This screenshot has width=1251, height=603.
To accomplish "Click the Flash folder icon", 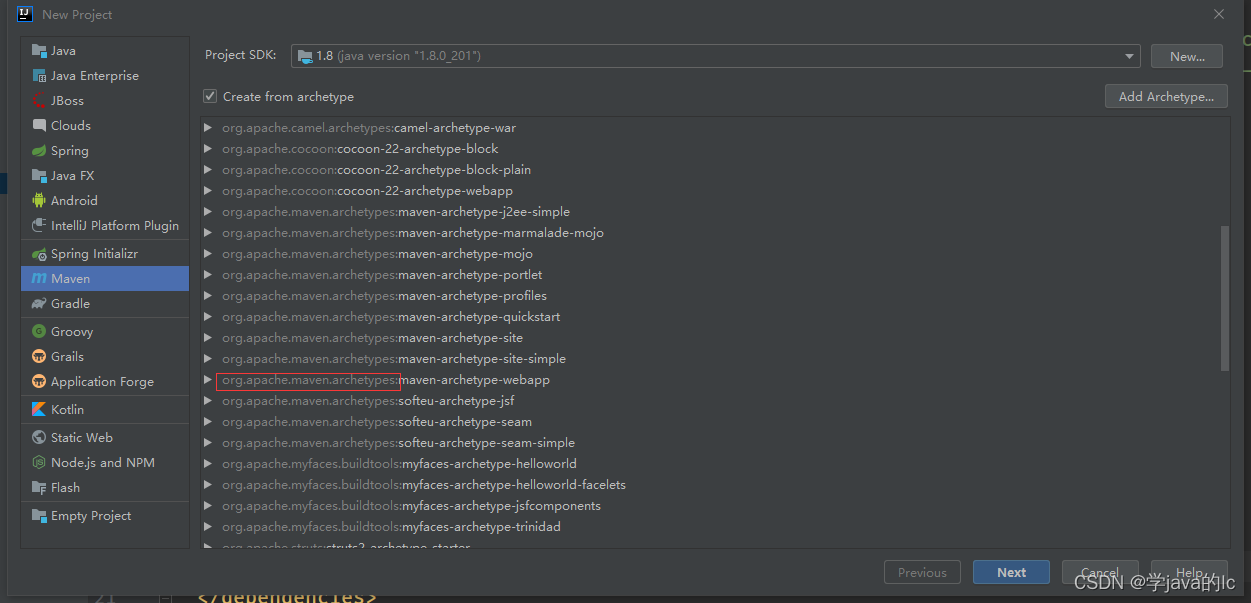I will 39,488.
